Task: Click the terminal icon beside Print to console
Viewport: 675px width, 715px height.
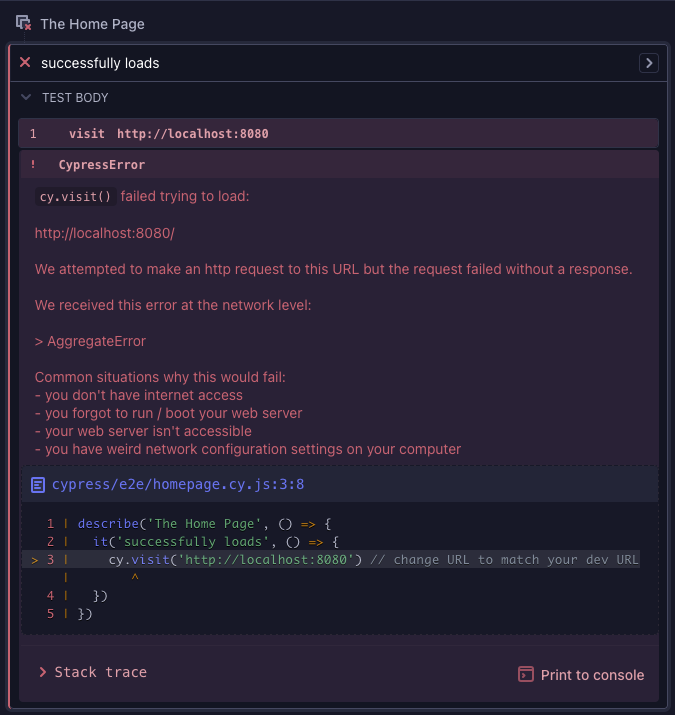Action: (526, 674)
